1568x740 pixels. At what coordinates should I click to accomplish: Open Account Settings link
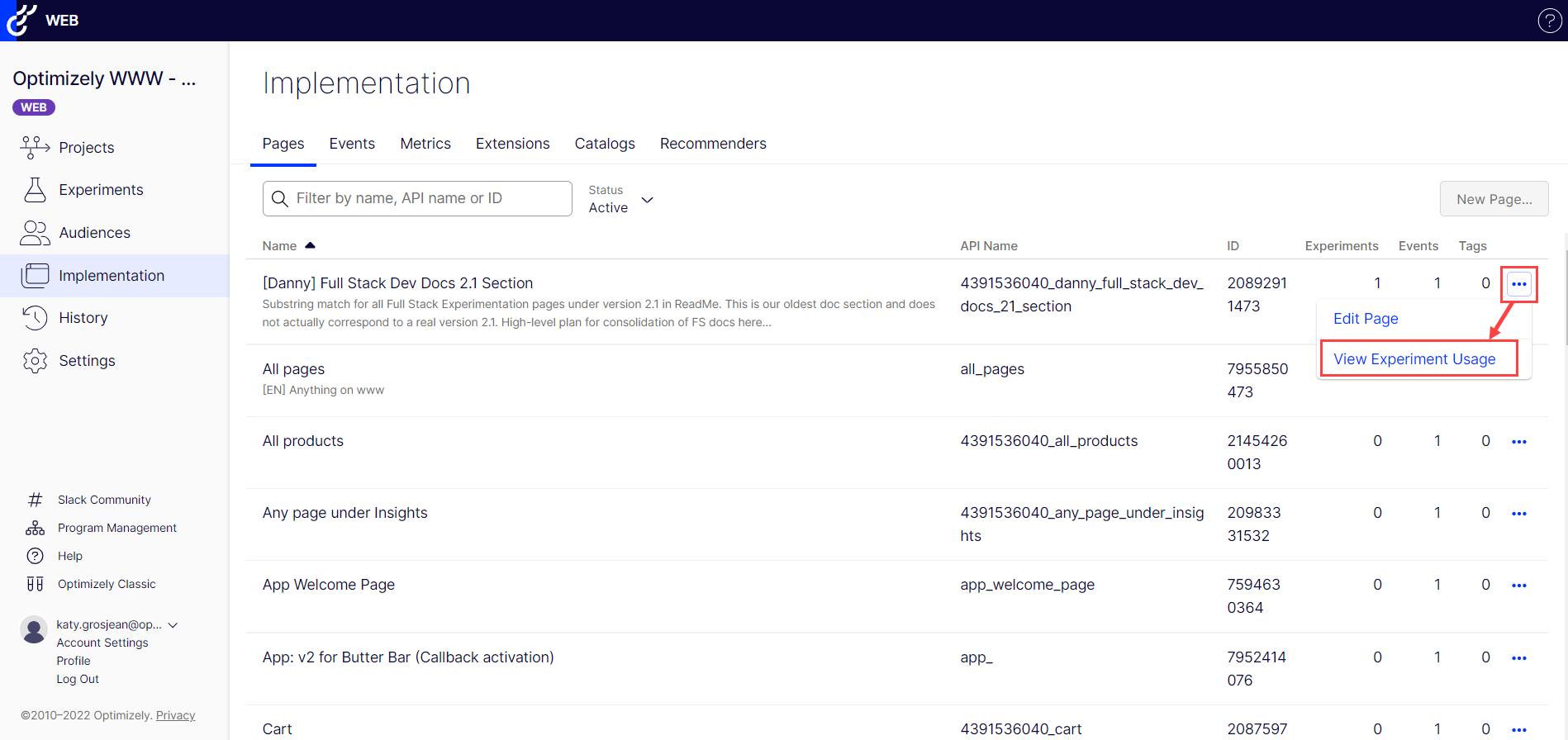pos(102,643)
